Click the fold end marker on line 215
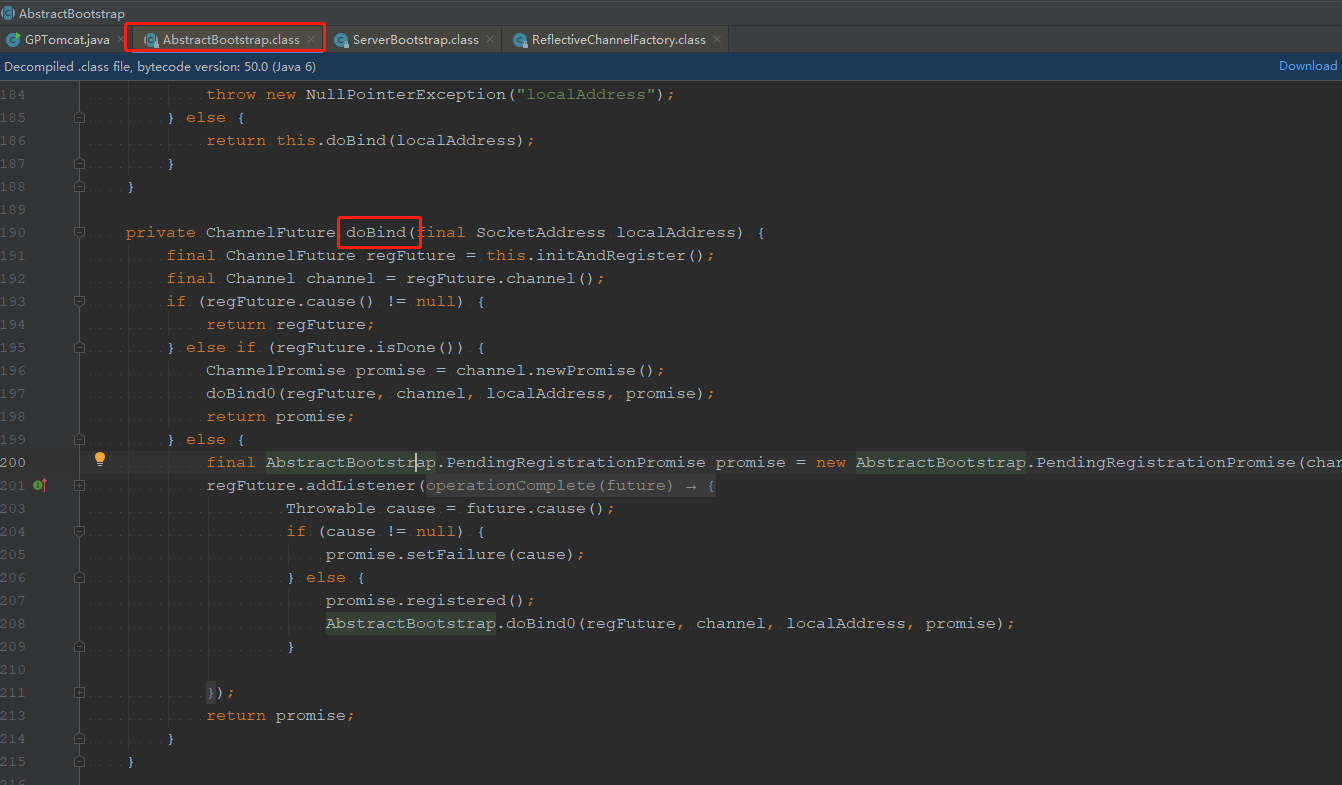This screenshot has height=785, width=1342. [x=79, y=762]
